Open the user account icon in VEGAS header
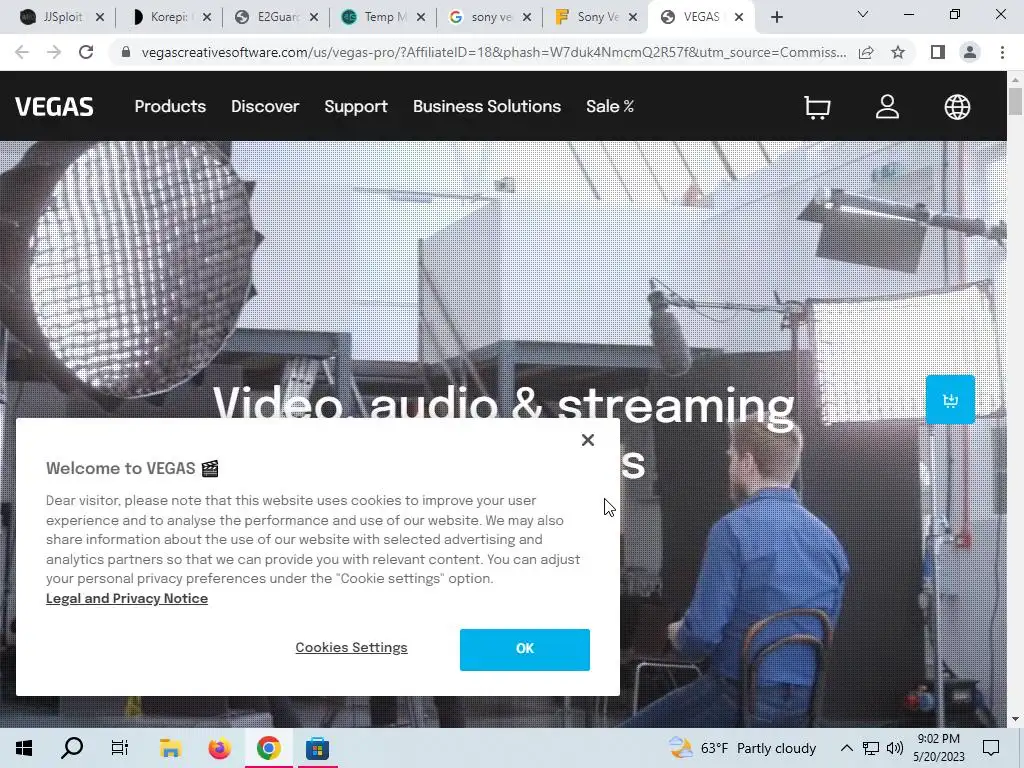 (887, 107)
